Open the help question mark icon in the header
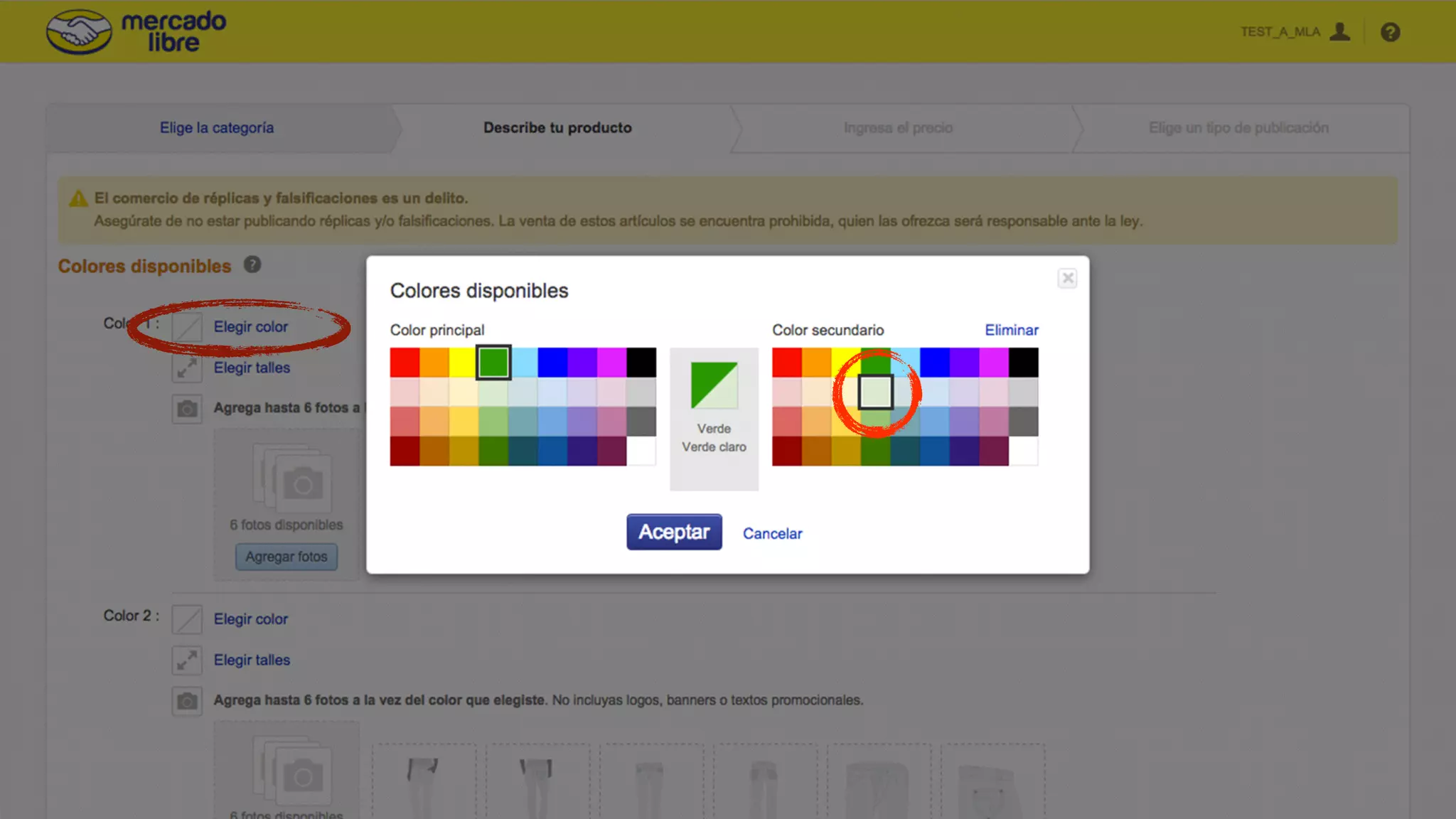Viewport: 1456px width, 819px height. [1390, 32]
